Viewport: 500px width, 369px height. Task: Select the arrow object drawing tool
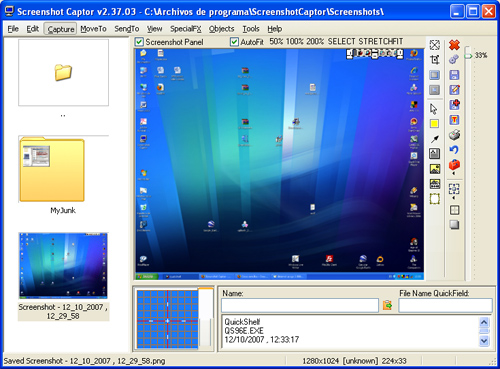[434, 139]
